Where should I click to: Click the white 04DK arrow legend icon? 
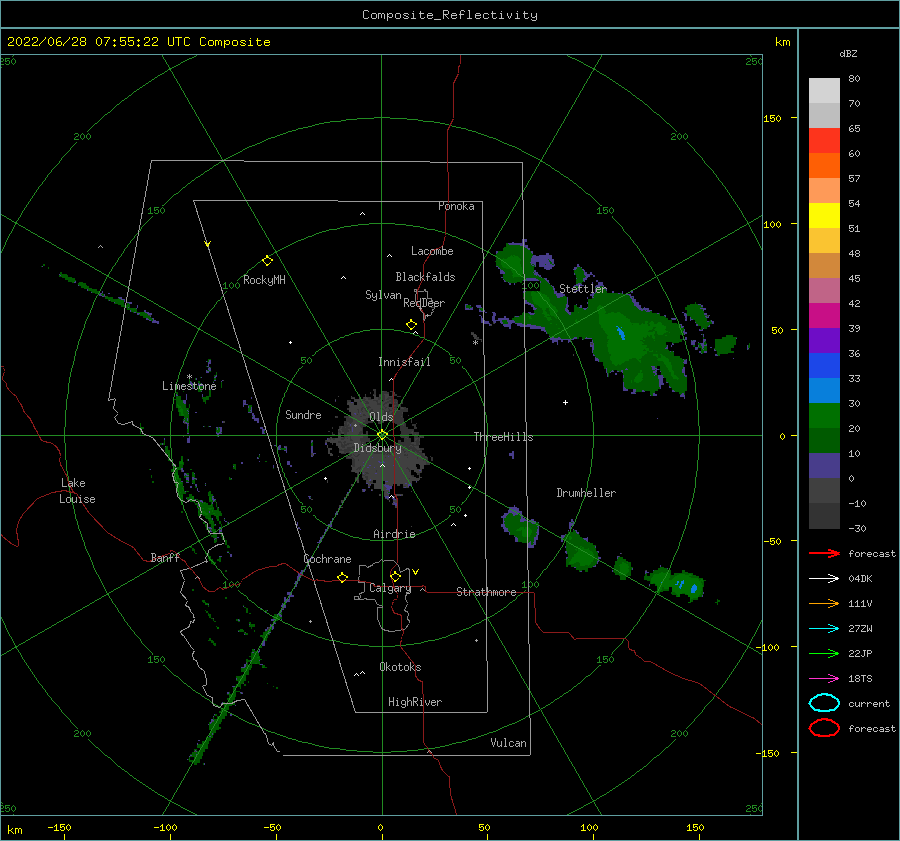(824, 578)
